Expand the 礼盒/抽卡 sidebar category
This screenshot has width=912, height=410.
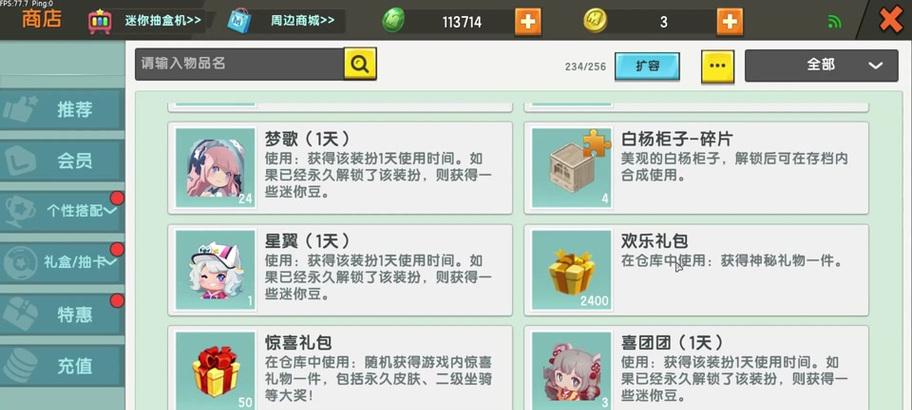click(x=62, y=263)
